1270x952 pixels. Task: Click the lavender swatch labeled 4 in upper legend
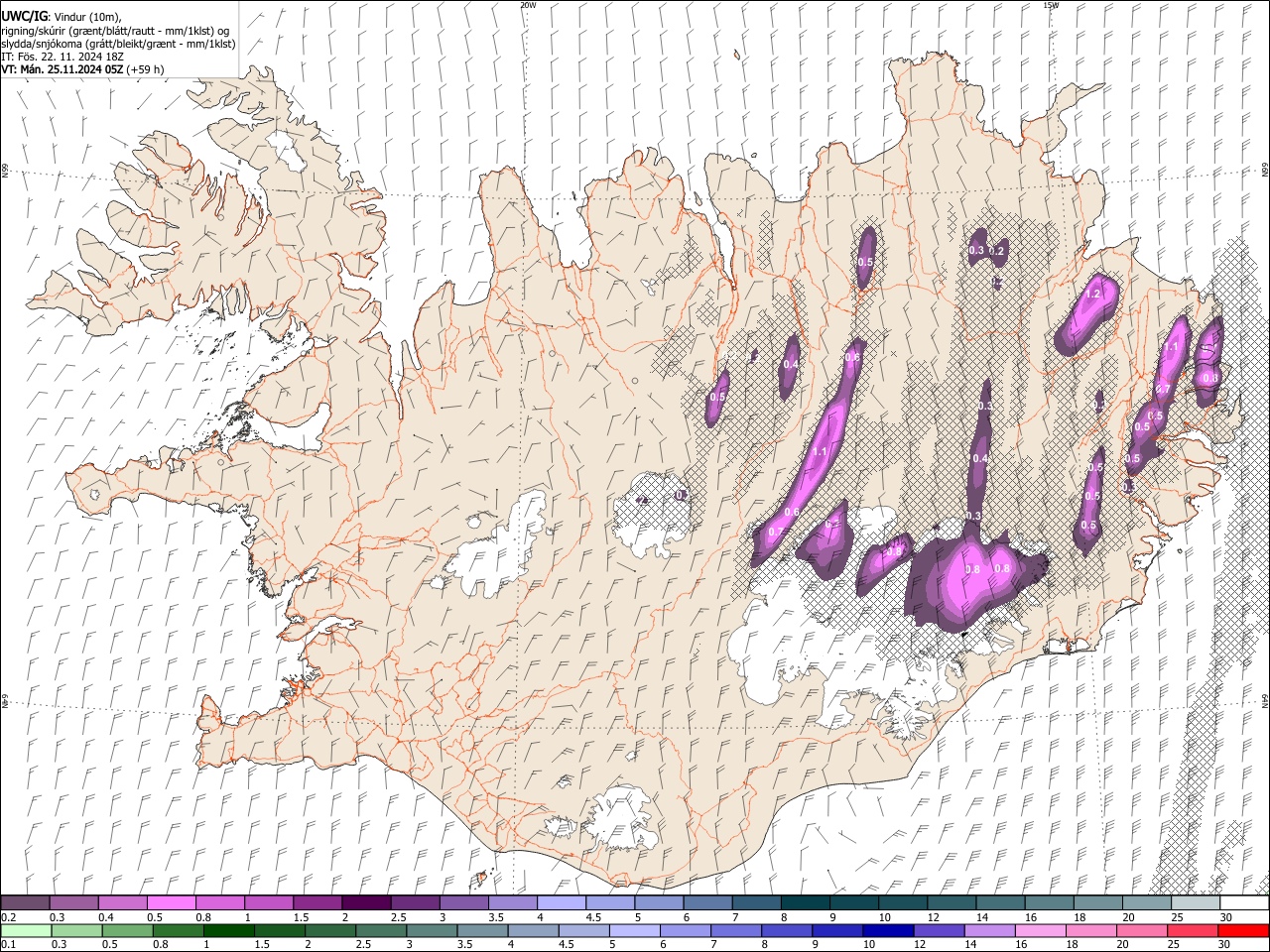pos(561,902)
